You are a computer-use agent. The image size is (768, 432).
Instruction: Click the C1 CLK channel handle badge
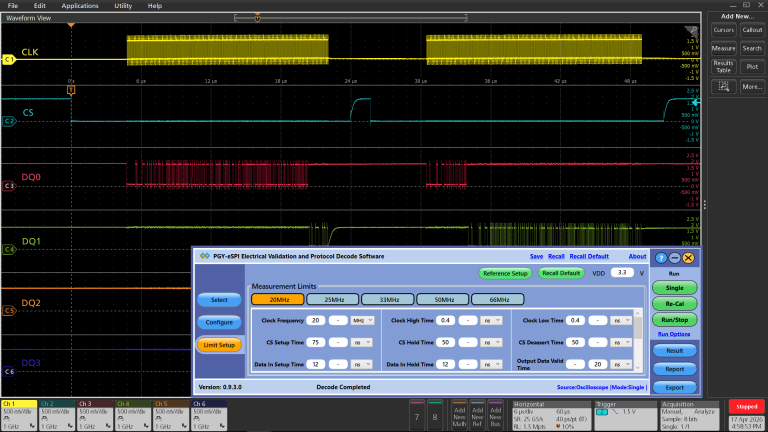[x=9, y=60]
